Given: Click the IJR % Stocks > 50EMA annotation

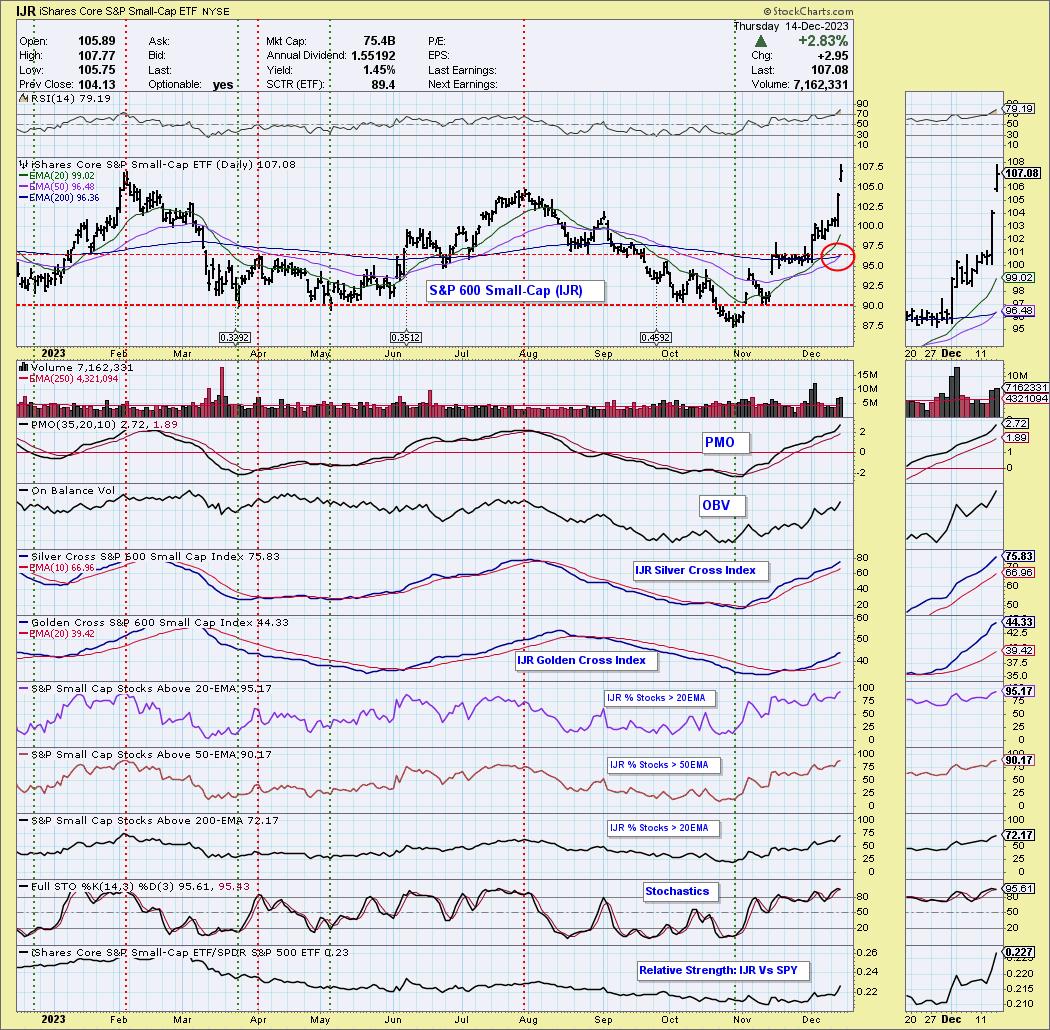Looking at the screenshot, I should [x=664, y=765].
